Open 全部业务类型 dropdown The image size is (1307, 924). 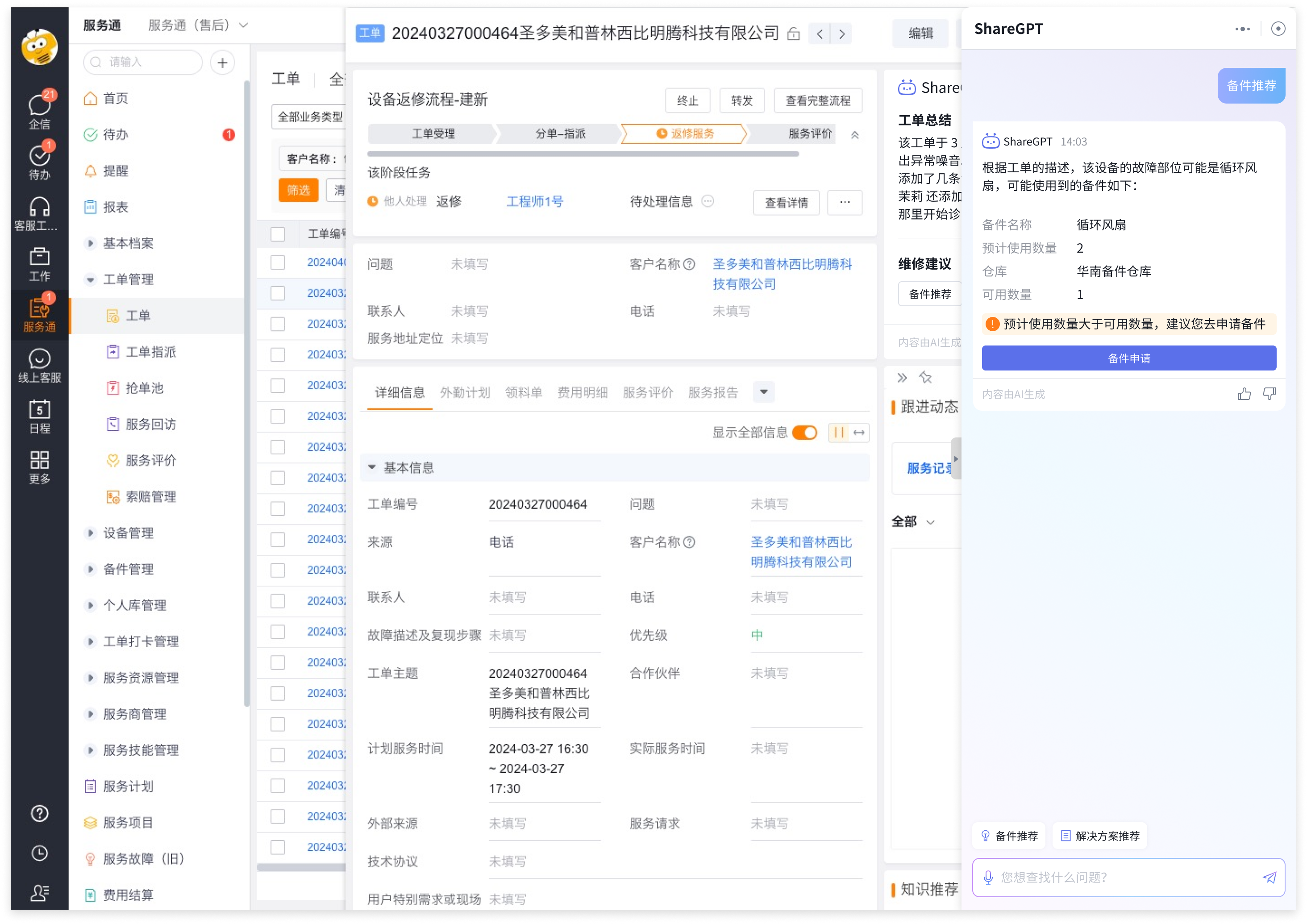pyautogui.click(x=309, y=117)
